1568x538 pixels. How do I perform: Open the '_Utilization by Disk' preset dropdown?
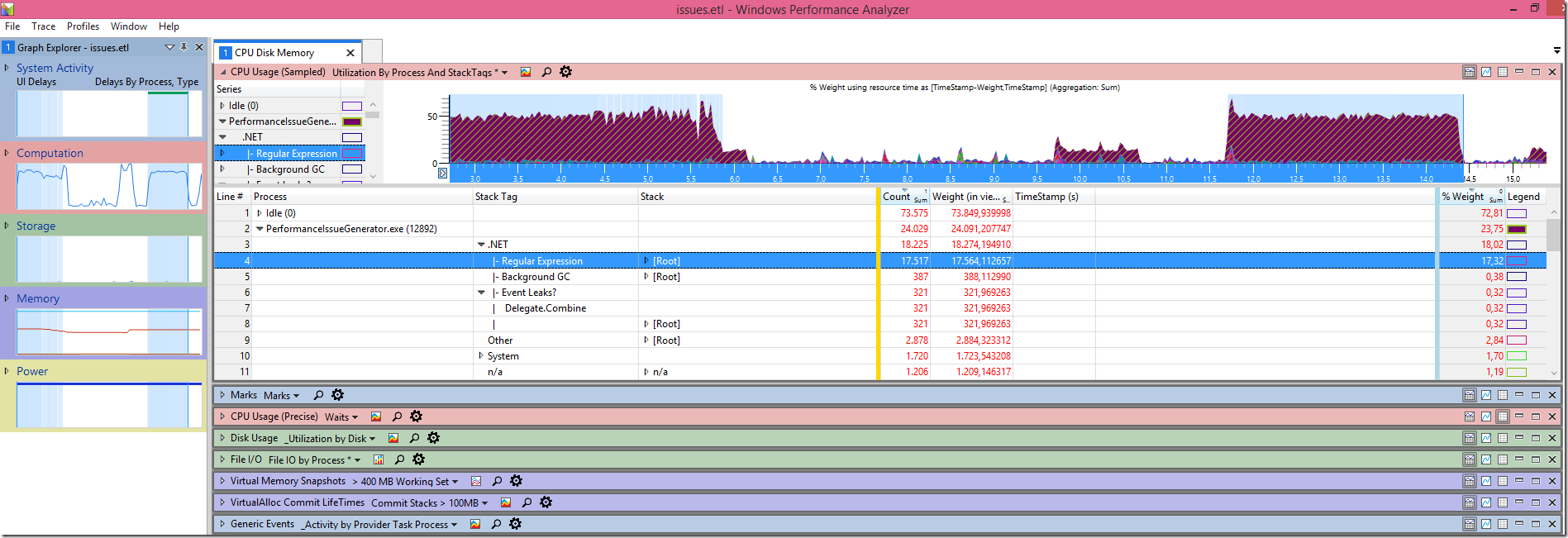[331, 439]
